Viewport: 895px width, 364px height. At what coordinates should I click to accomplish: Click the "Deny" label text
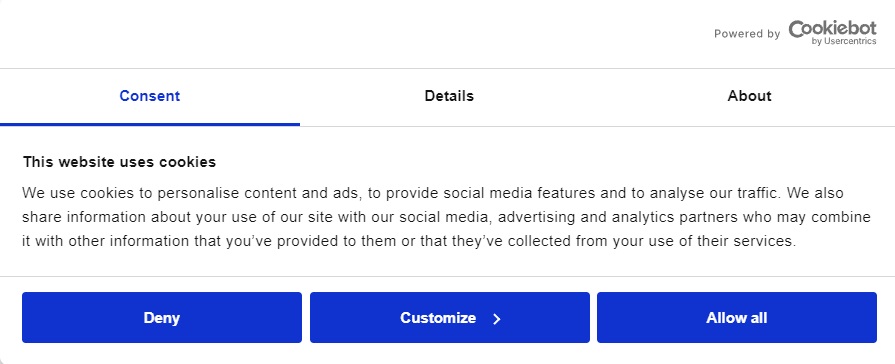[x=162, y=318]
